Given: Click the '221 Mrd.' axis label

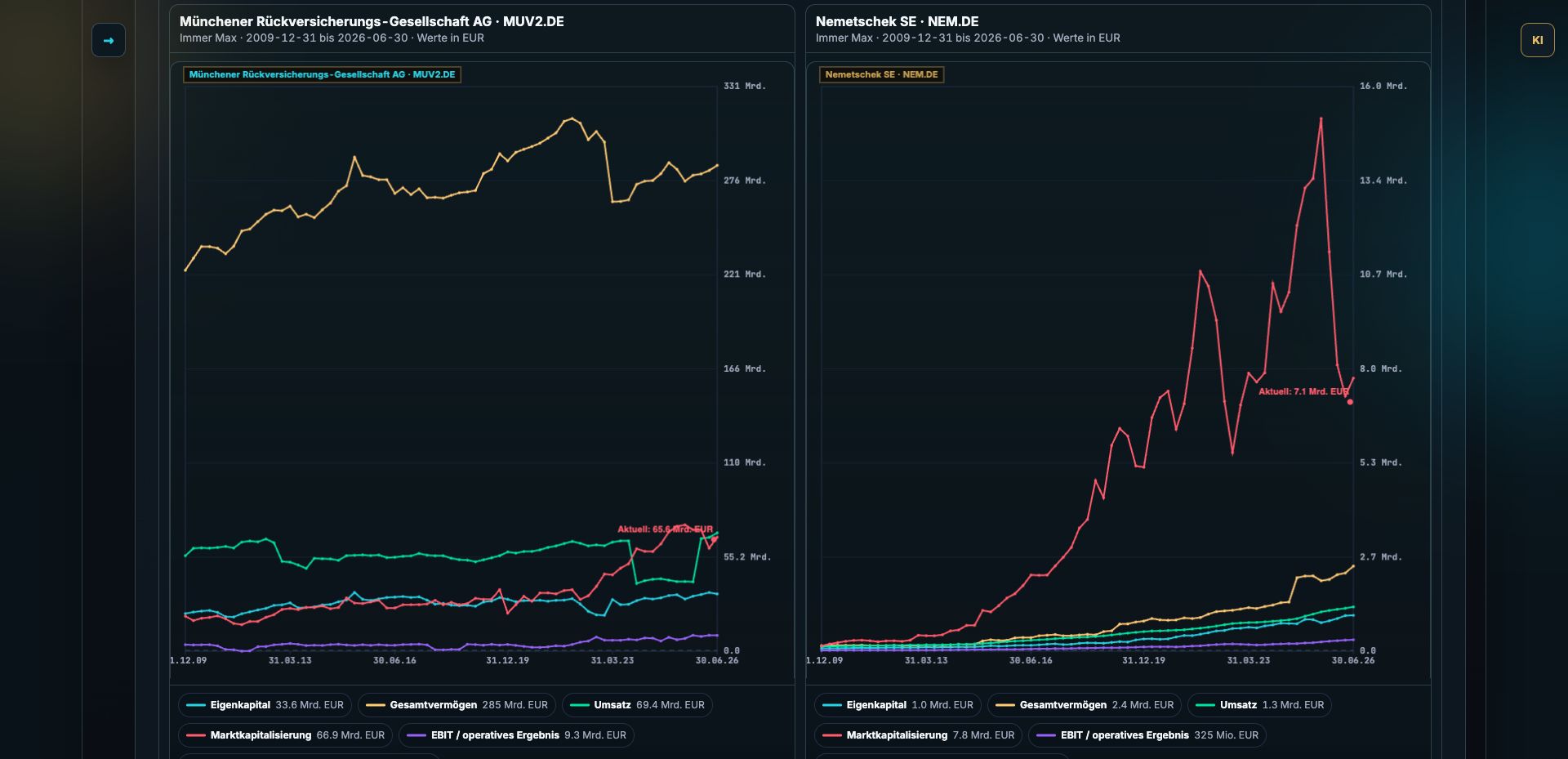Looking at the screenshot, I should [745, 275].
